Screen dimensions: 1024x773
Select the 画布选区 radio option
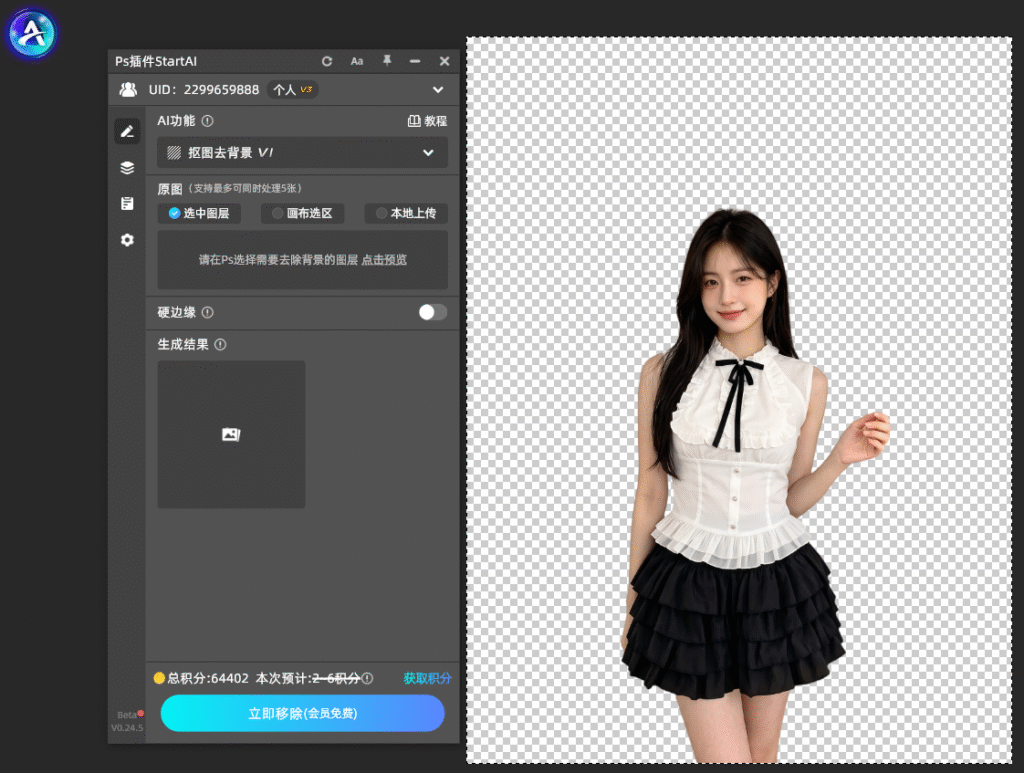(302, 213)
